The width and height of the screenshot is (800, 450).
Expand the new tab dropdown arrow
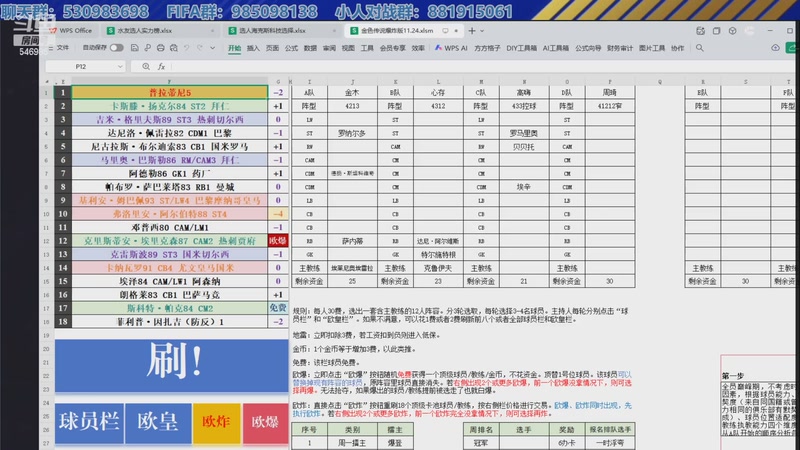(x=482, y=31)
